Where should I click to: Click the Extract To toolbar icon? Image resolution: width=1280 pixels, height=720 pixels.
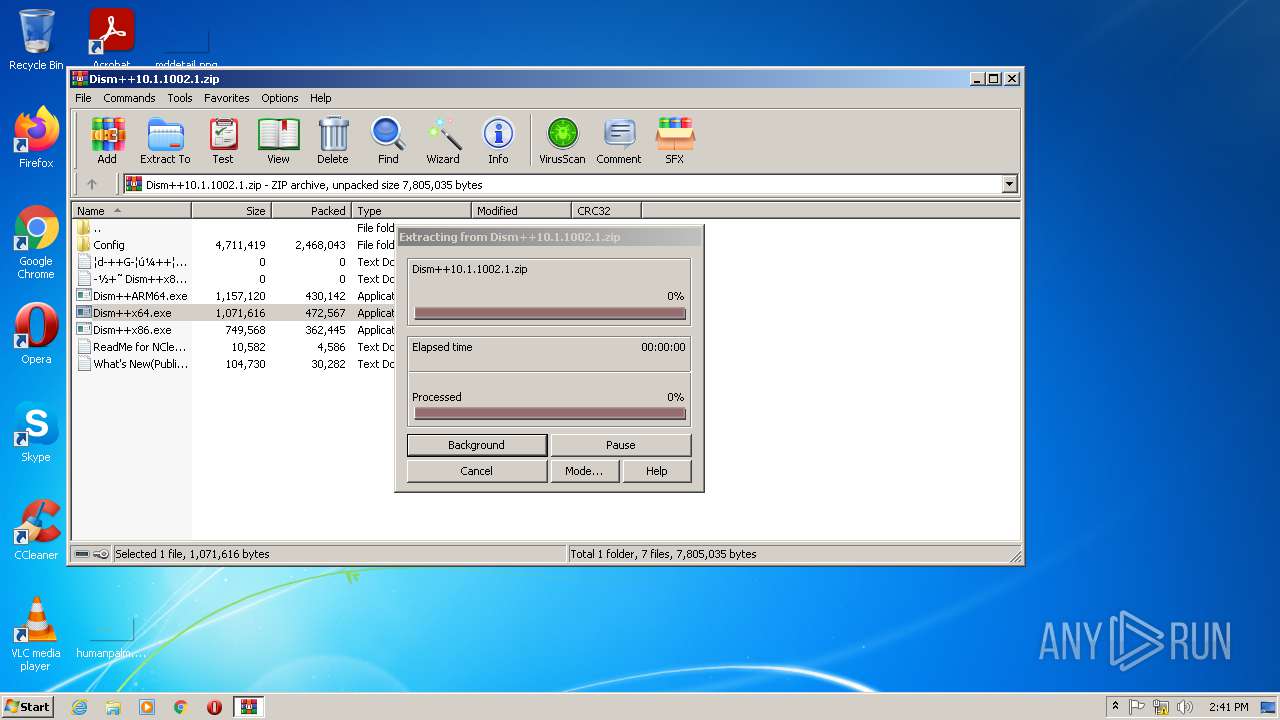tap(165, 141)
